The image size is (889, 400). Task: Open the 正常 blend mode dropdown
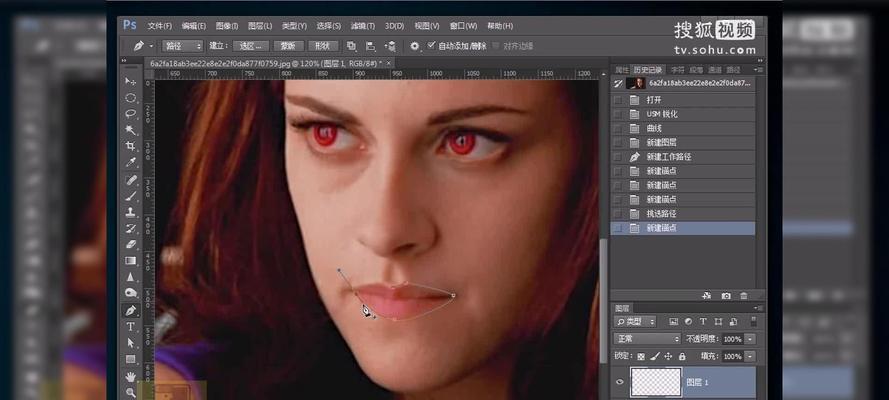click(647, 339)
